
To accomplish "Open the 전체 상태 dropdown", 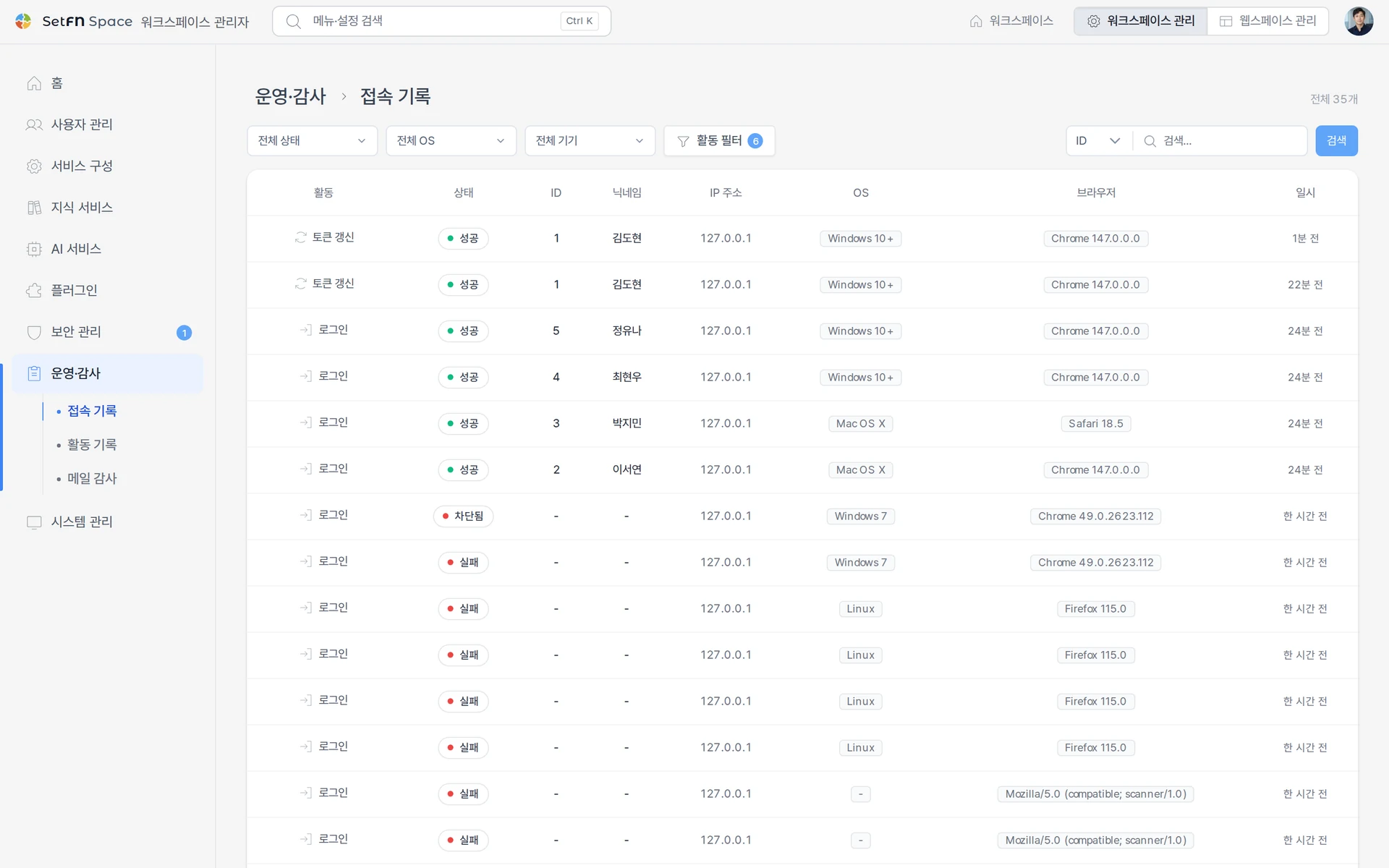I will click(x=312, y=140).
